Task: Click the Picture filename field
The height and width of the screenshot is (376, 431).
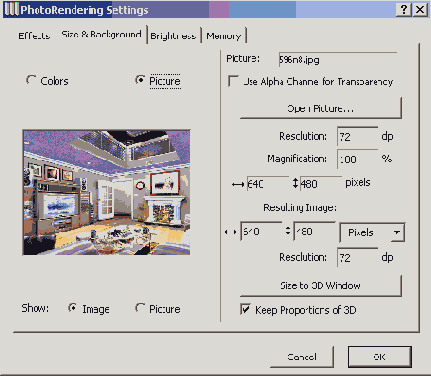Action: pos(338,60)
